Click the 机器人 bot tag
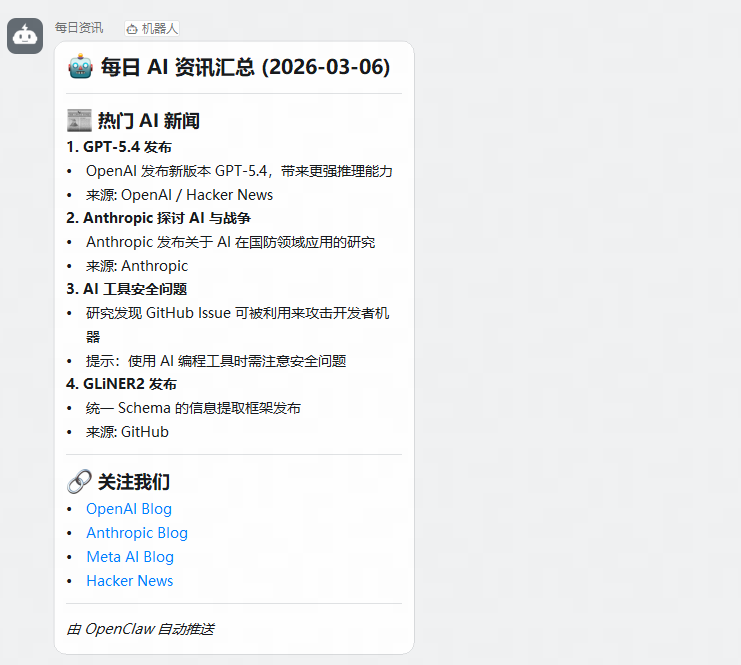This screenshot has width=741, height=665. click(x=152, y=29)
